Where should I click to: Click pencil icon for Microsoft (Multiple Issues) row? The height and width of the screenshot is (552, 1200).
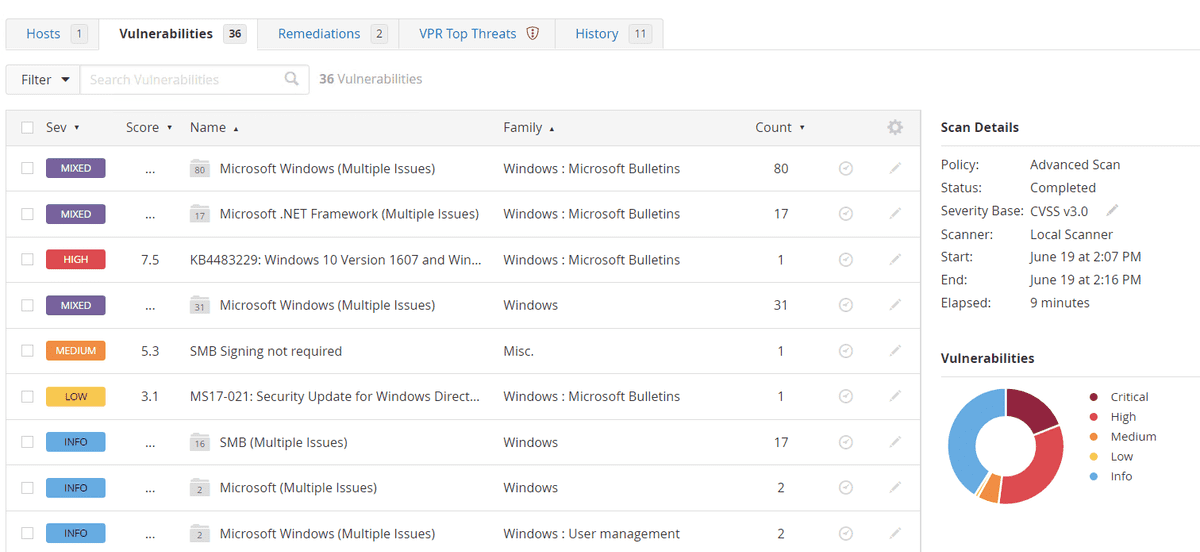[x=895, y=488]
